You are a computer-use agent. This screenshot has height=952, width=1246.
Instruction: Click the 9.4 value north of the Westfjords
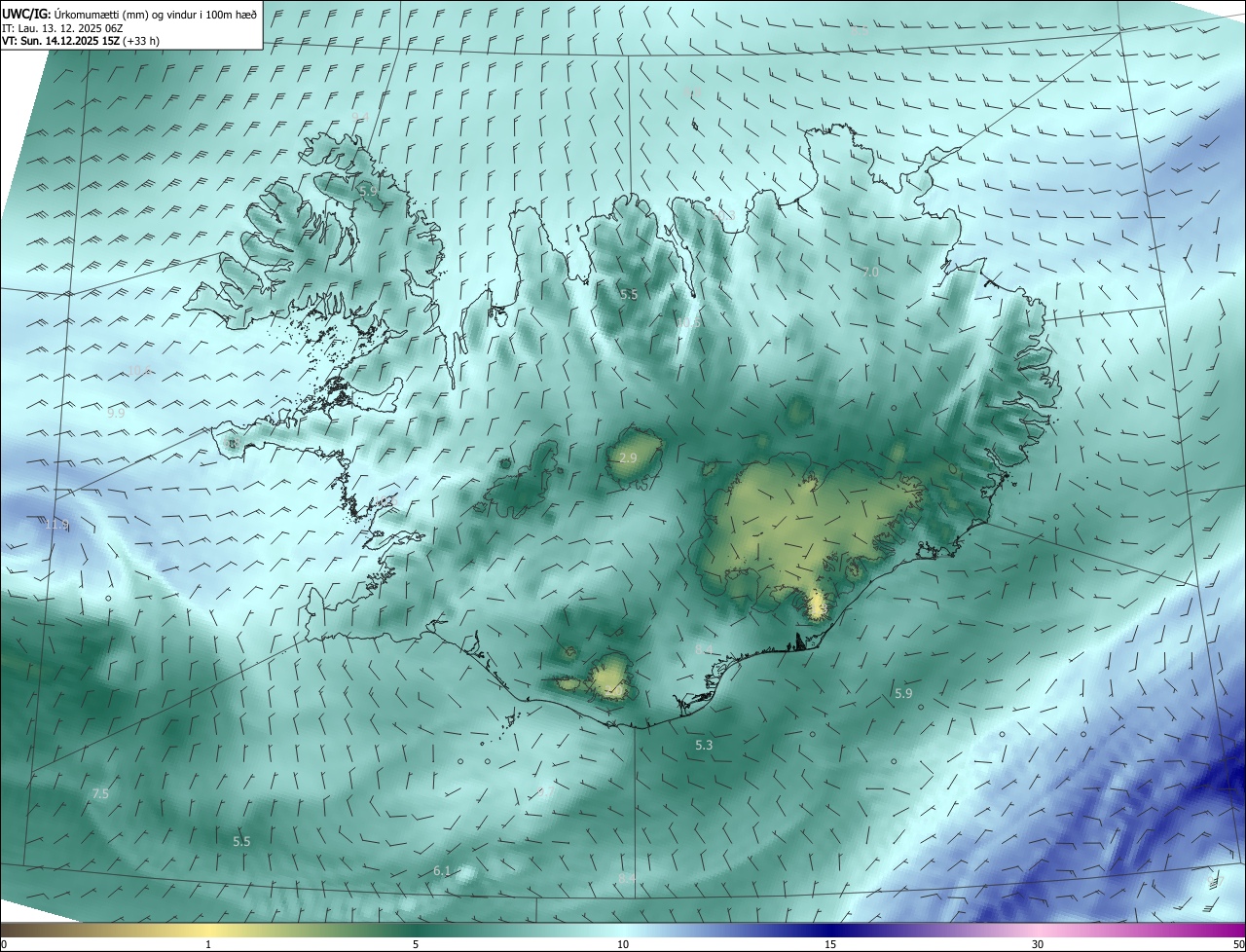click(359, 117)
